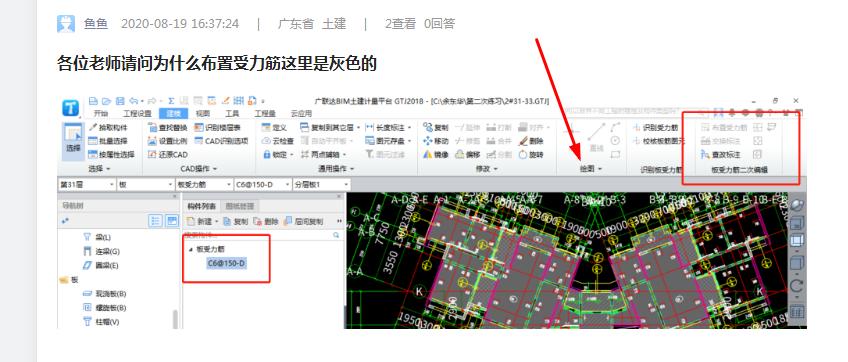Click 移动 move tool
The image size is (848, 362).
[x=436, y=141]
